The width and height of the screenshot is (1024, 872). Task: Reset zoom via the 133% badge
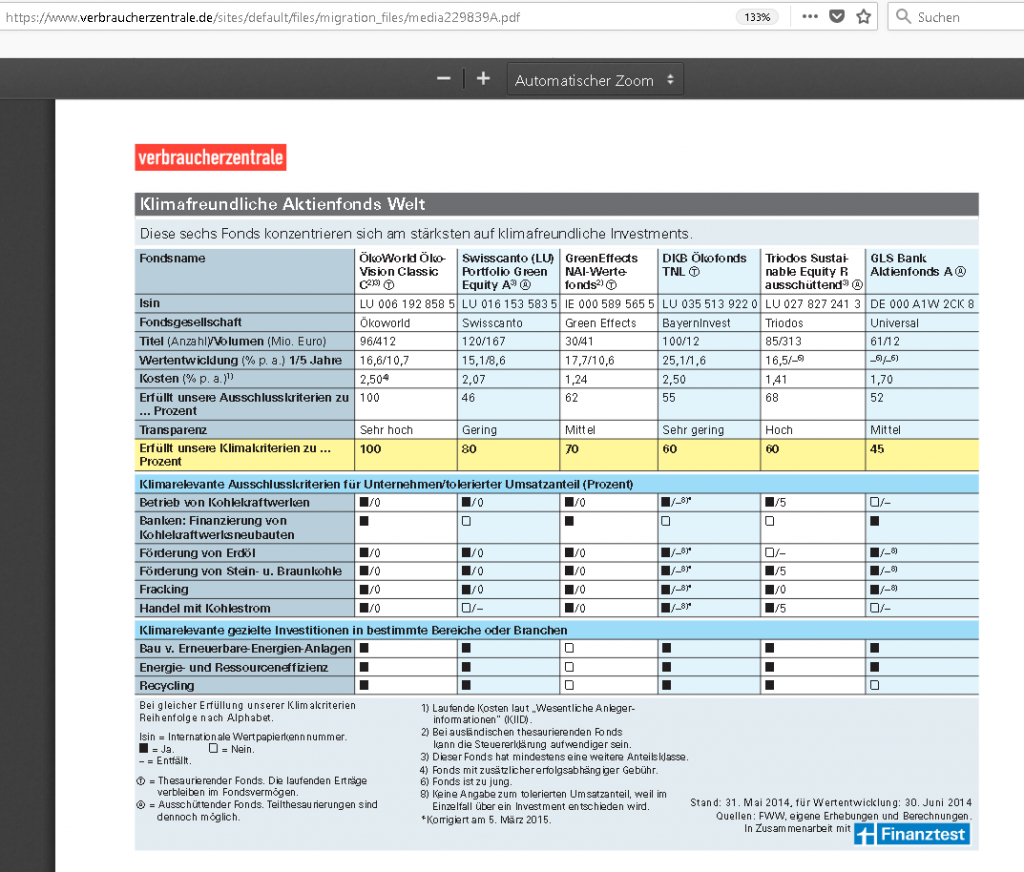[757, 17]
